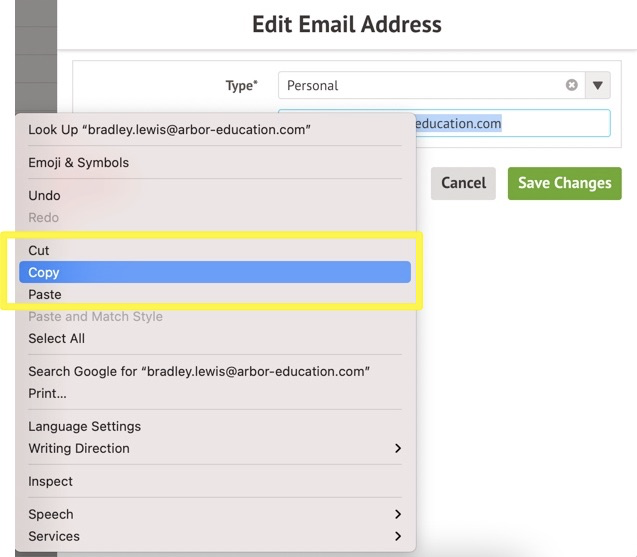Viewport: 637px width, 557px height.
Task: Search Google for the selected email
Action: (x=199, y=371)
